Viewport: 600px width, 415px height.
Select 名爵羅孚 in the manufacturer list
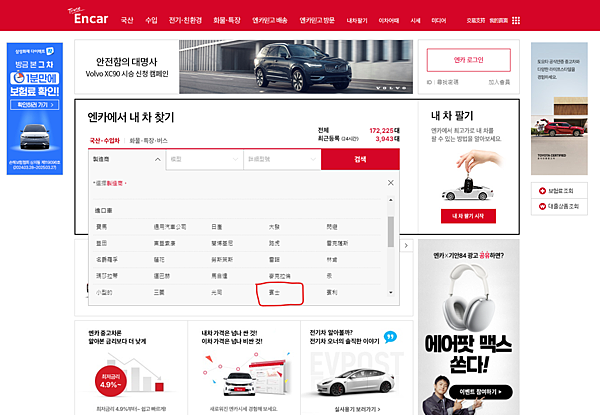point(107,260)
